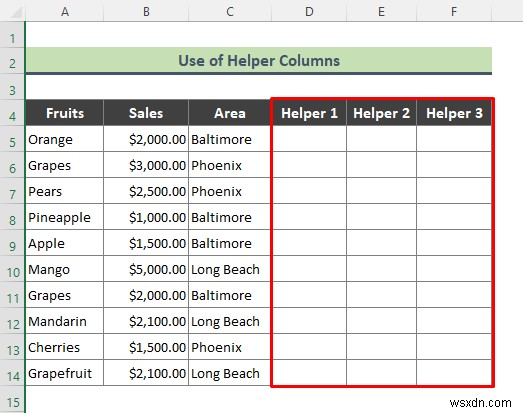The image size is (523, 413).
Task: Select Grapes cell in row 6
Action: (65, 165)
